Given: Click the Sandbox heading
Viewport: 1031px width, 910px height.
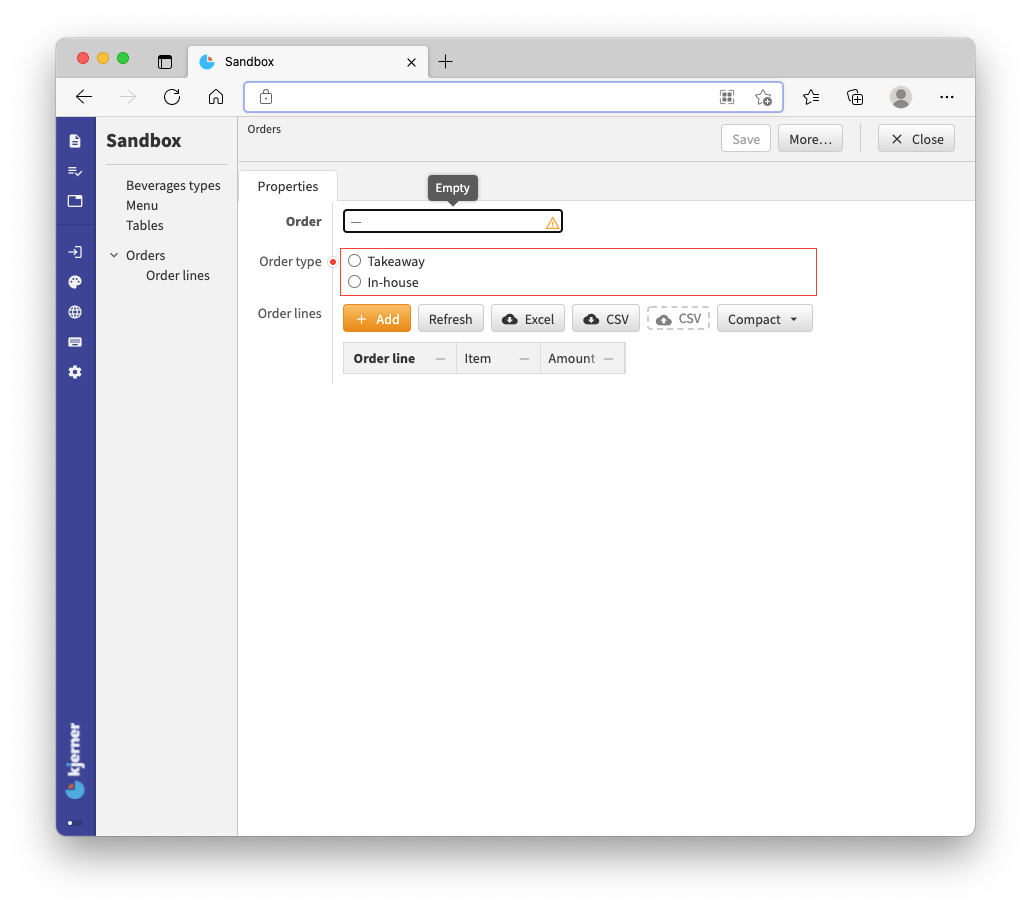Looking at the screenshot, I should pos(143,140).
